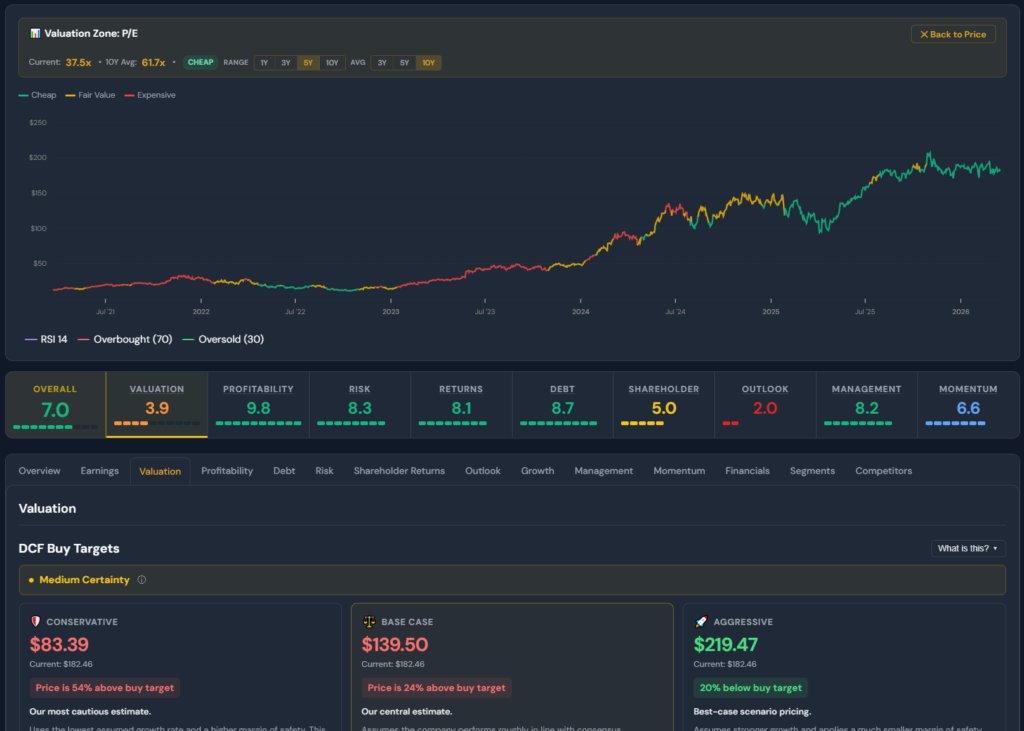
Task: Click the Overbought (70) legend entry
Action: click(126, 340)
